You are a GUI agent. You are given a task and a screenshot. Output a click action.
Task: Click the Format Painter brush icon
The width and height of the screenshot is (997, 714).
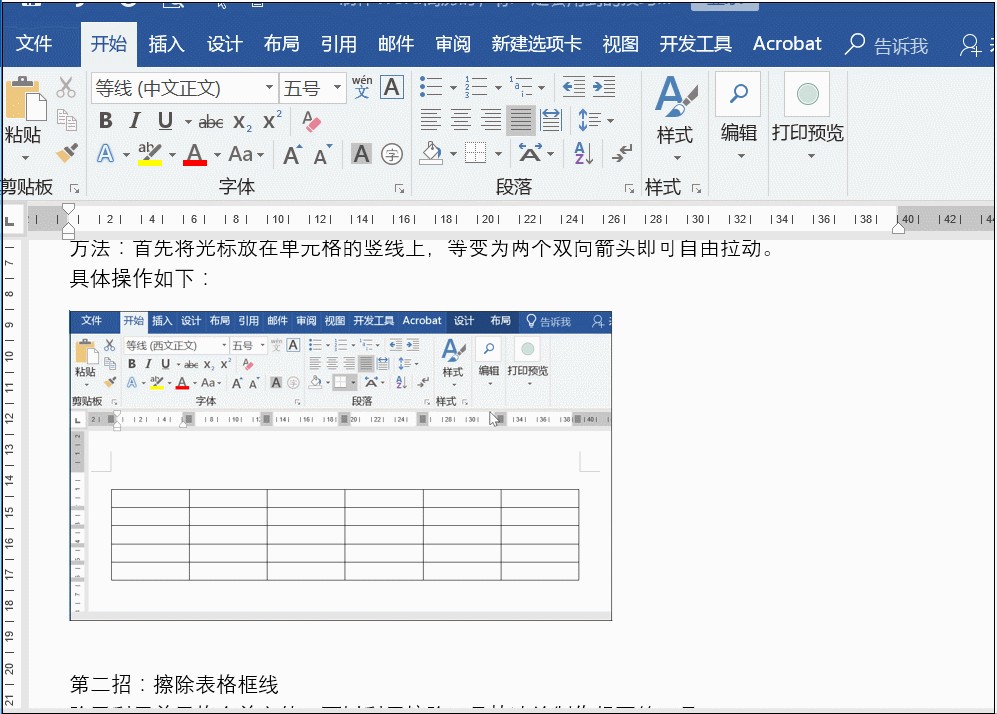tap(67, 153)
